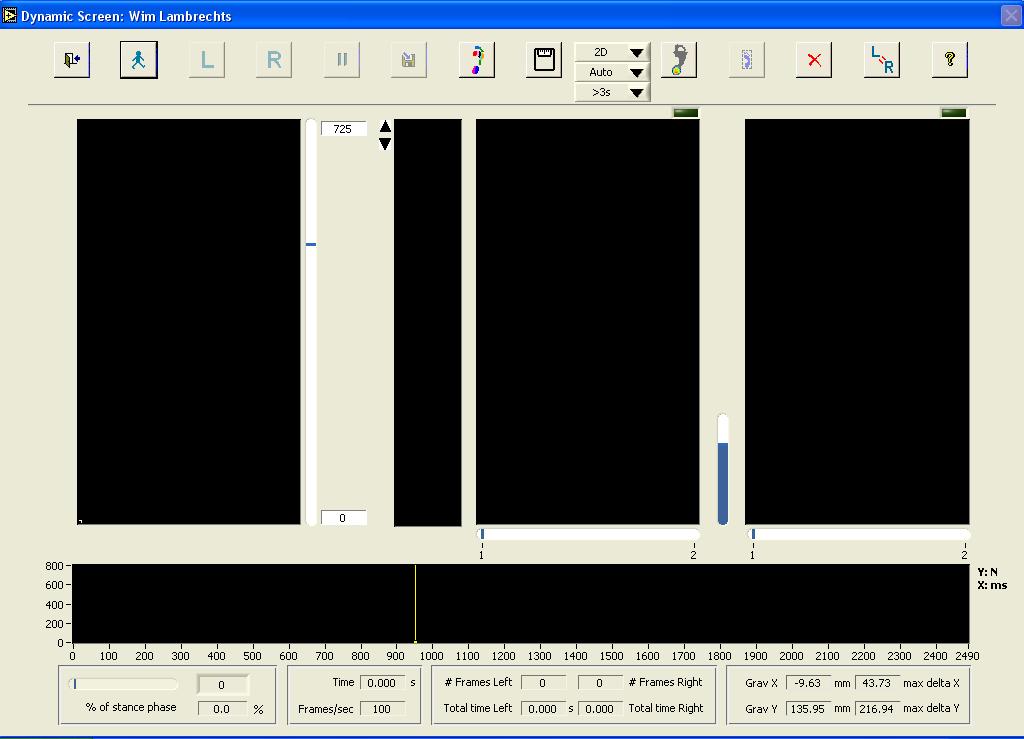This screenshot has height=739, width=1024.
Task: Click the stance phase slider
Action: click(123, 684)
